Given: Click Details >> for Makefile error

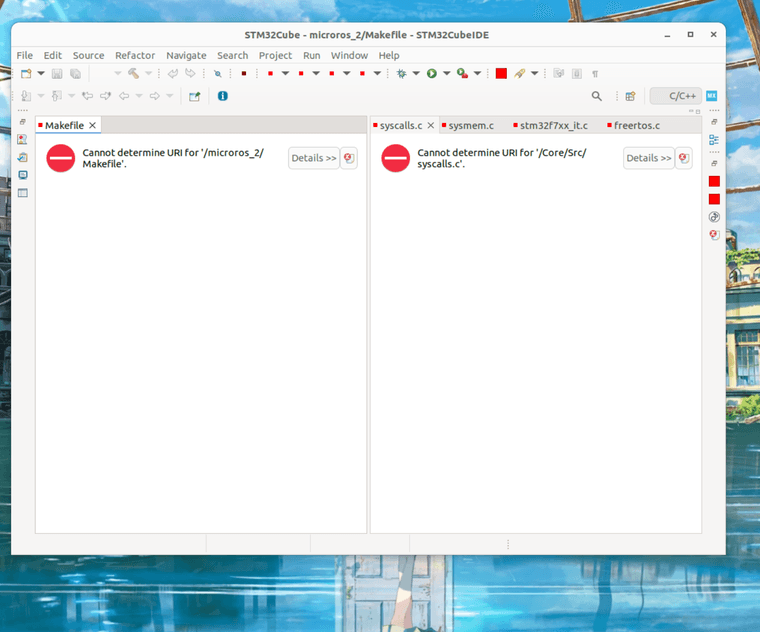Looking at the screenshot, I should point(314,158).
